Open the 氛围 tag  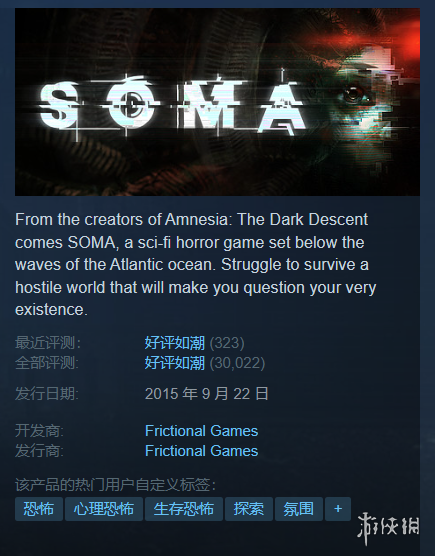[x=299, y=509]
